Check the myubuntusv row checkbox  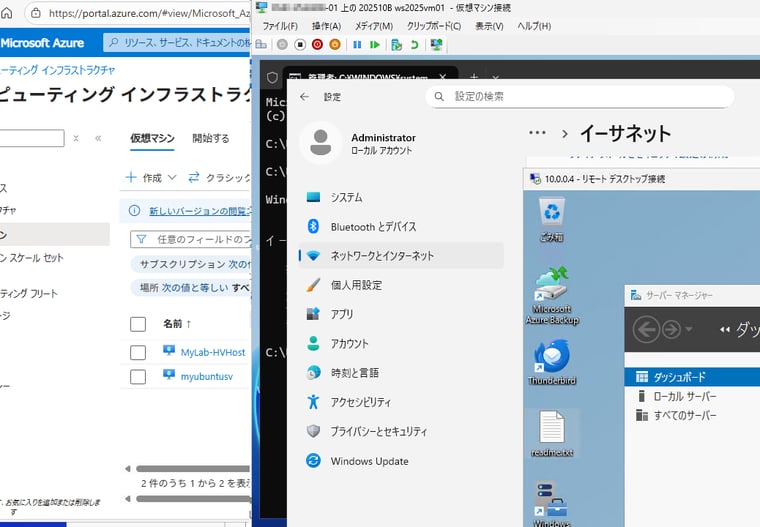[138, 377]
